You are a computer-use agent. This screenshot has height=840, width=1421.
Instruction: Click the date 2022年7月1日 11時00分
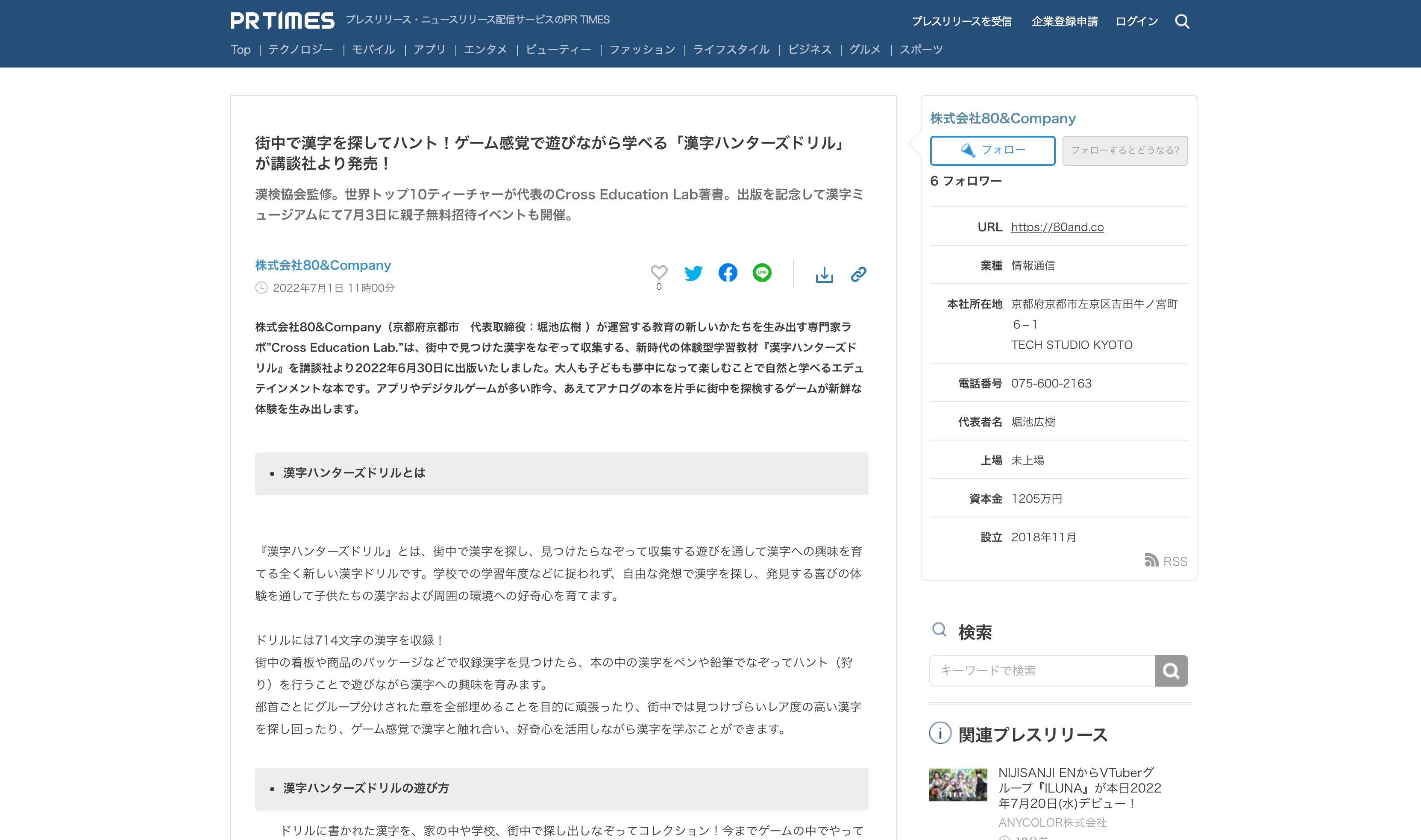pos(333,288)
